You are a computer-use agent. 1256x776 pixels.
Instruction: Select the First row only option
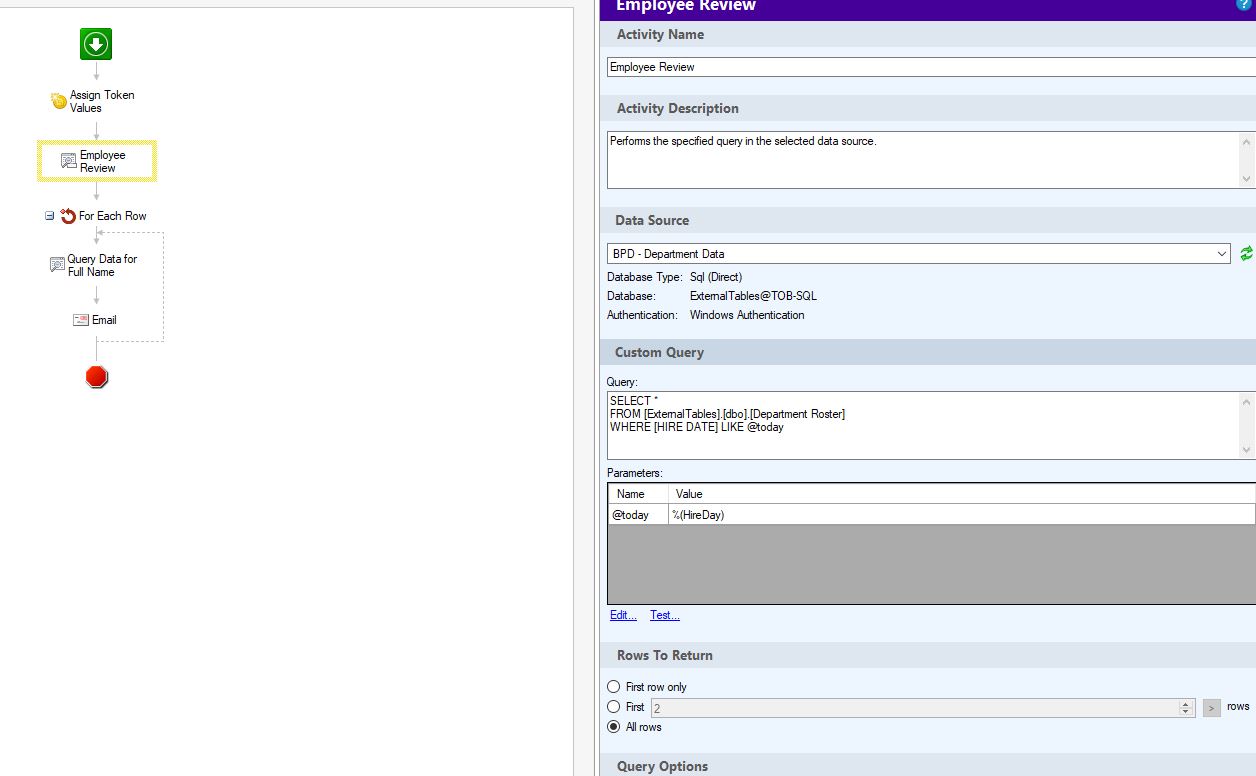[614, 687]
